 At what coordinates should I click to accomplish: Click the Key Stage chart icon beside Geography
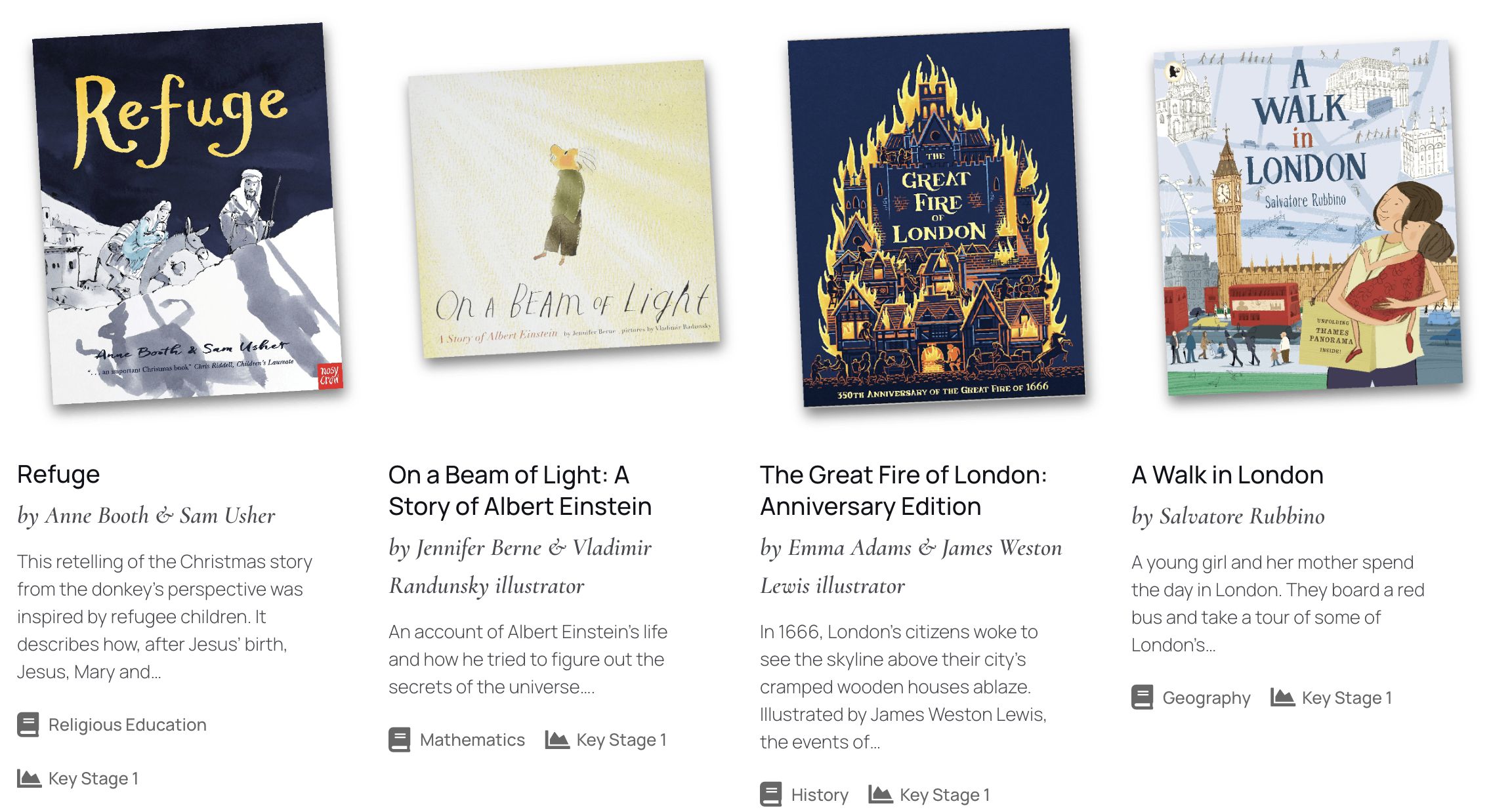click(x=1282, y=697)
